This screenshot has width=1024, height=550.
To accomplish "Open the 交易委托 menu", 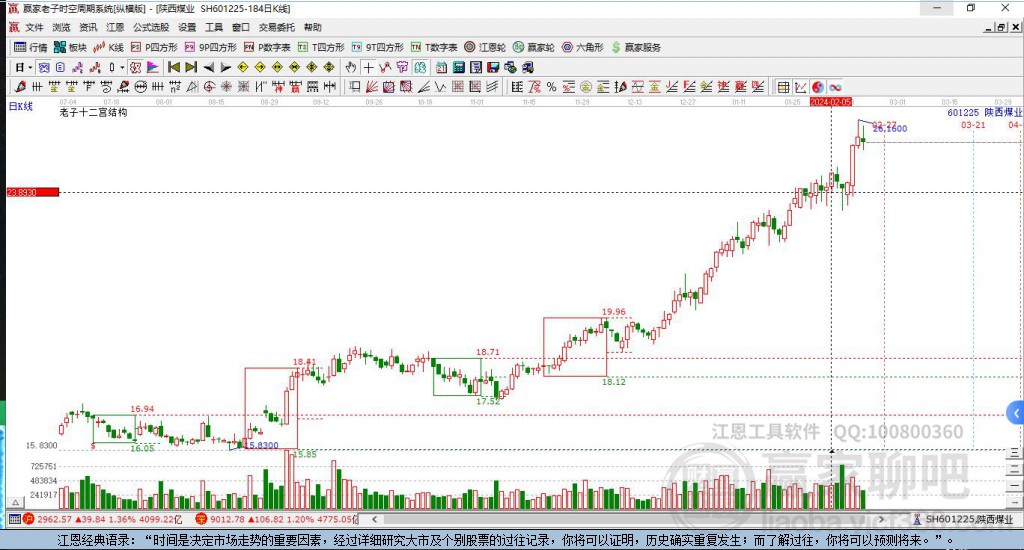I will point(276,27).
